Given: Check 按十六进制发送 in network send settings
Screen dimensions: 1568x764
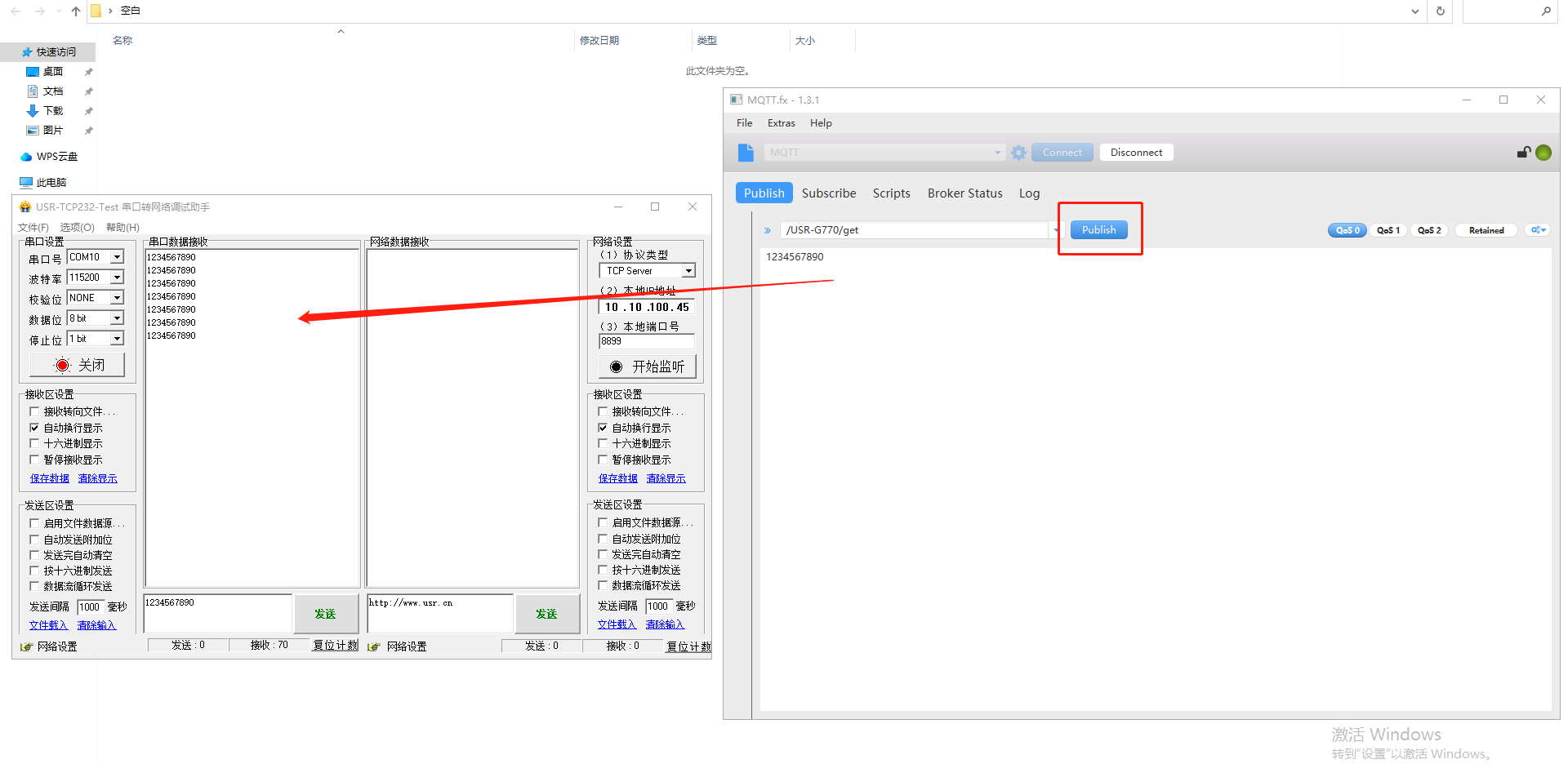Looking at the screenshot, I should [603, 570].
